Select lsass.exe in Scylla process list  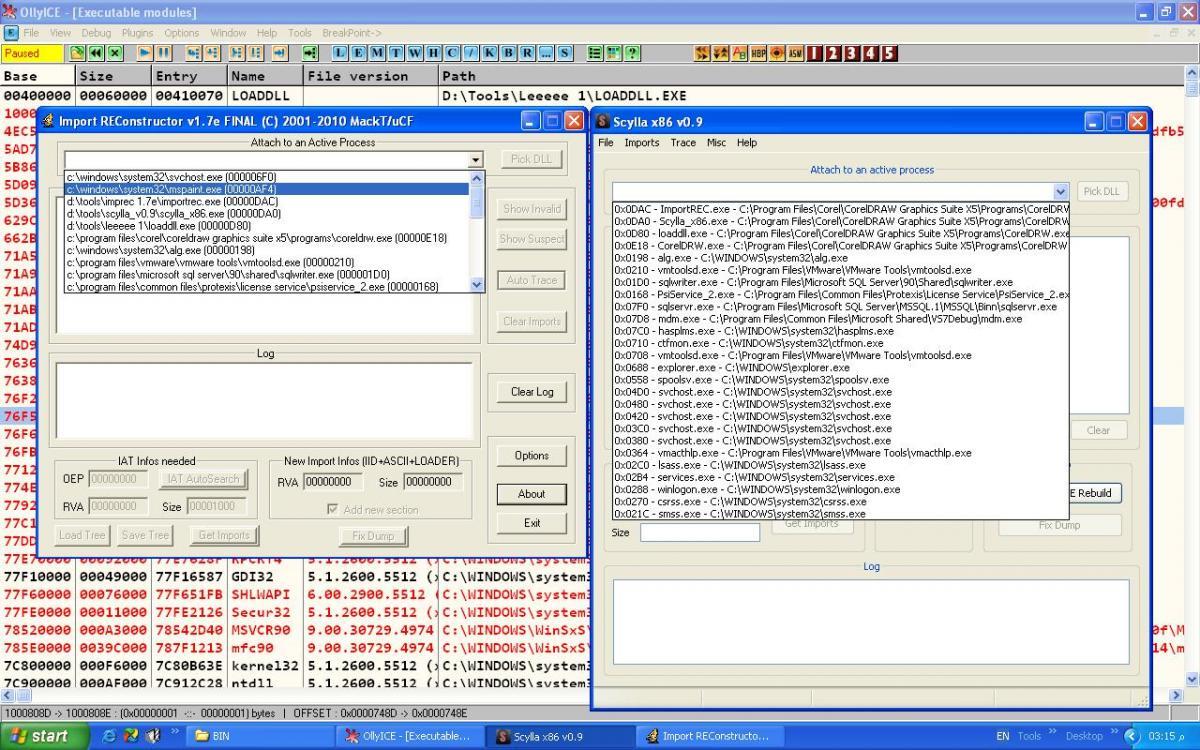[x=841, y=465]
